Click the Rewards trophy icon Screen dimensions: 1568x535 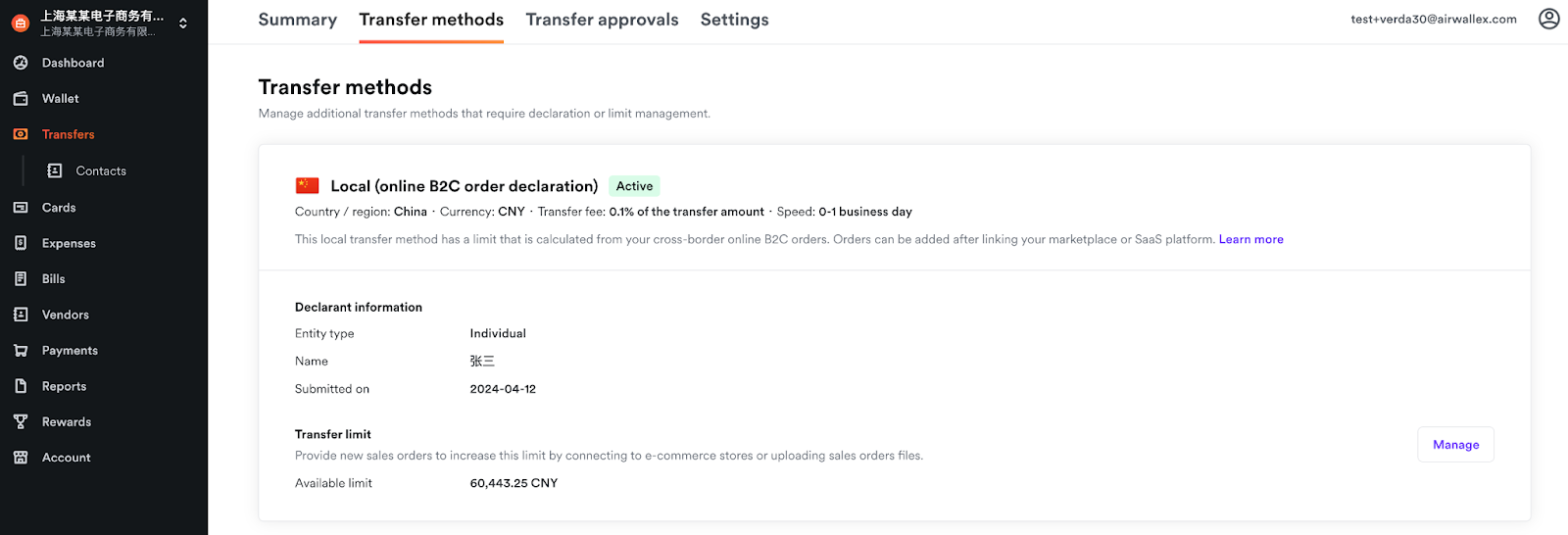coord(21,422)
